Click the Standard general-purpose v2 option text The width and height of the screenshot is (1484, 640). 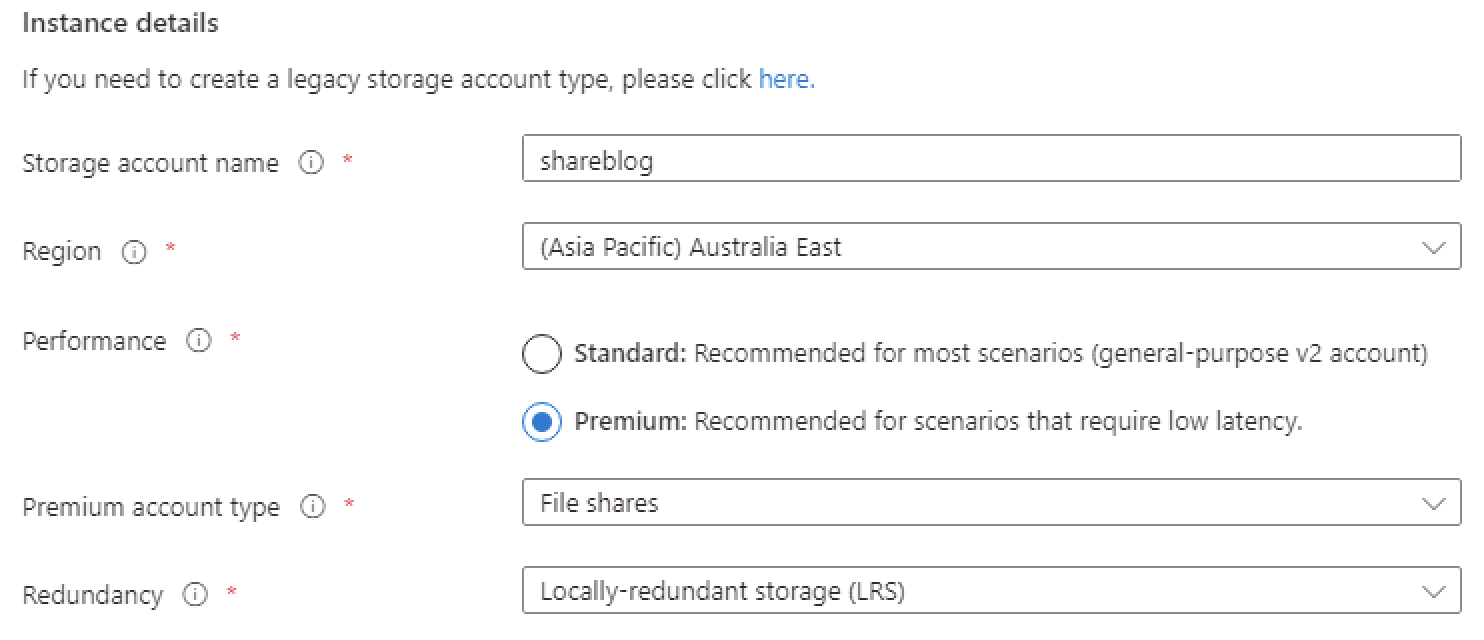pos(1001,354)
